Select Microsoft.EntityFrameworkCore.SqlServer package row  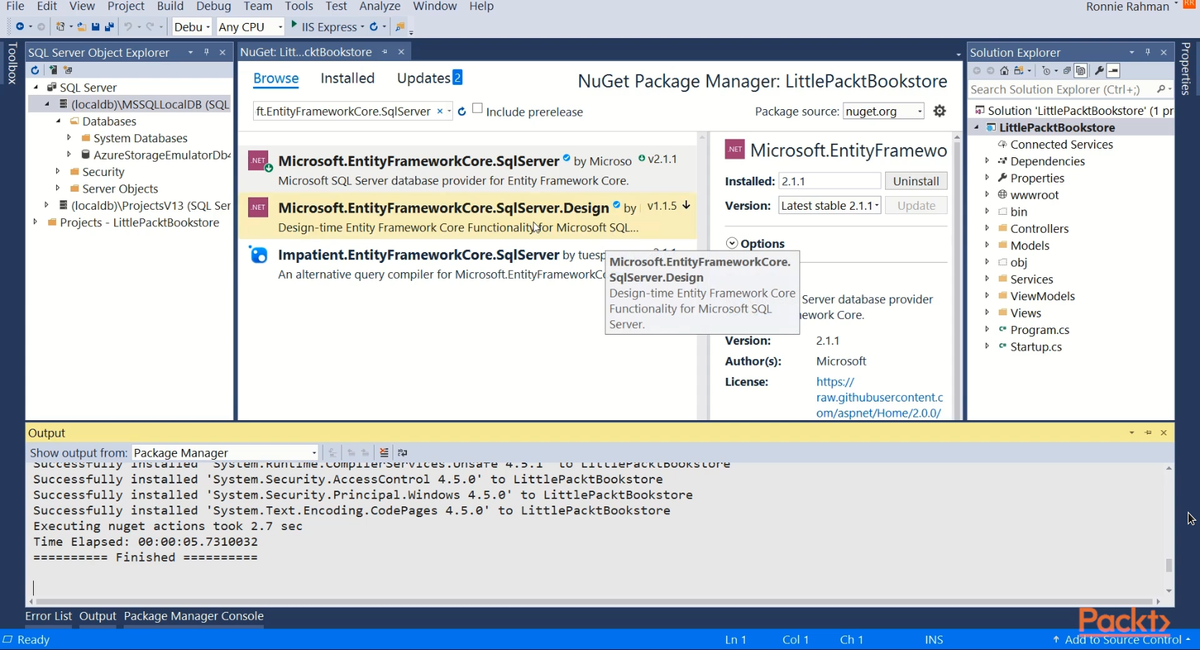[467, 170]
